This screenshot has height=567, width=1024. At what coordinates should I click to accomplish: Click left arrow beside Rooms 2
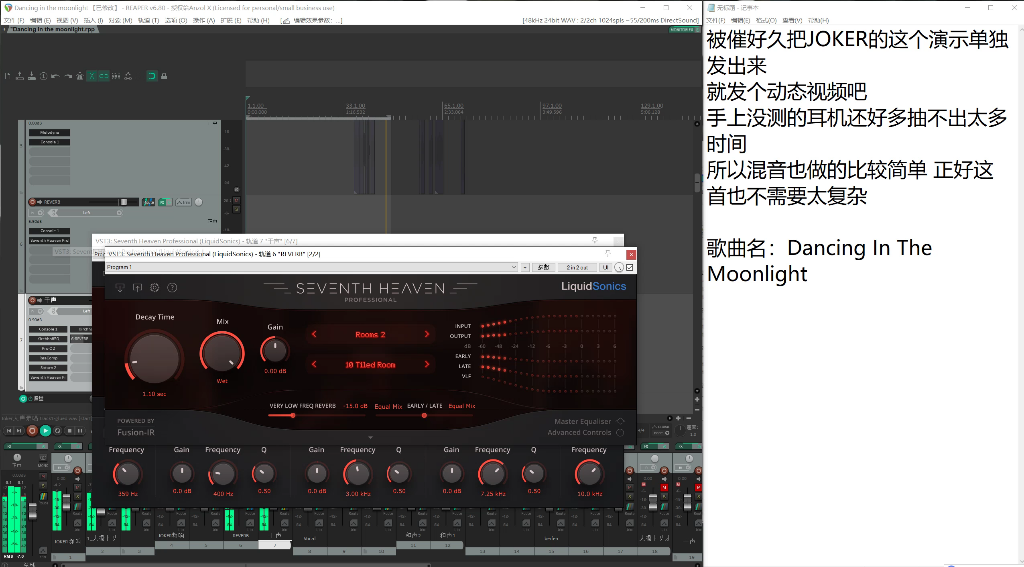click(314, 334)
